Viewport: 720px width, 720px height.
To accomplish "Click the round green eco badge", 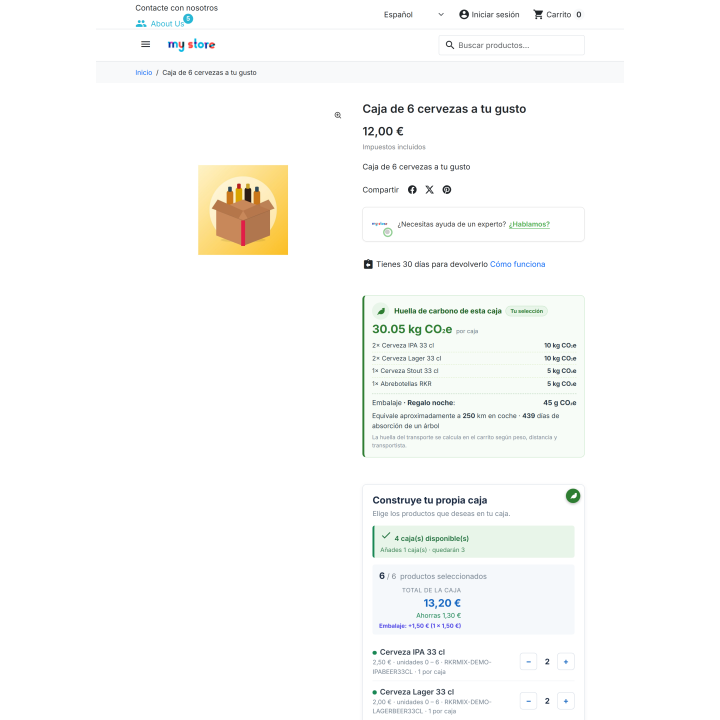I will 573,496.
